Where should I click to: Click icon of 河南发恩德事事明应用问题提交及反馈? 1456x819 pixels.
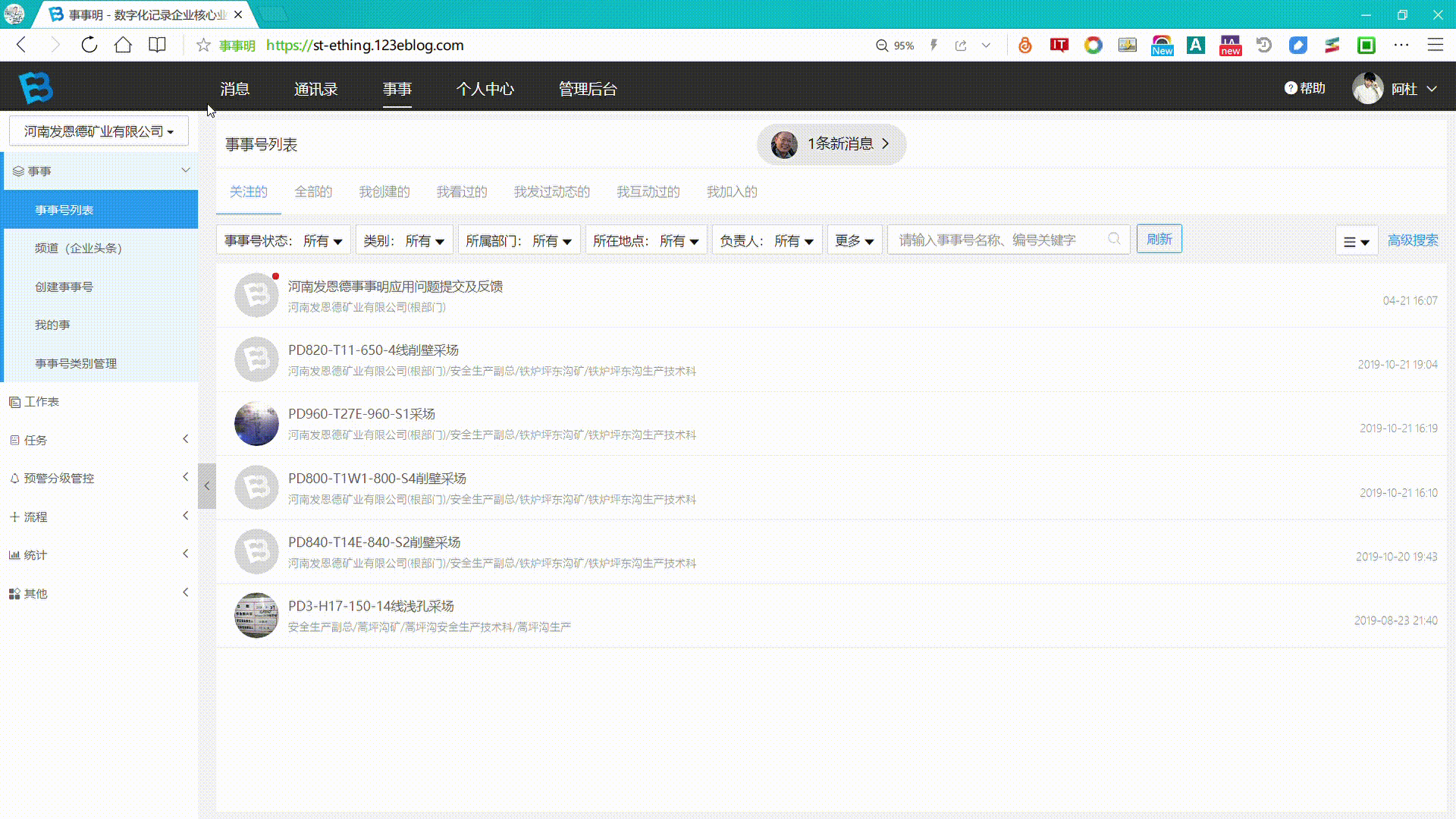click(x=256, y=295)
